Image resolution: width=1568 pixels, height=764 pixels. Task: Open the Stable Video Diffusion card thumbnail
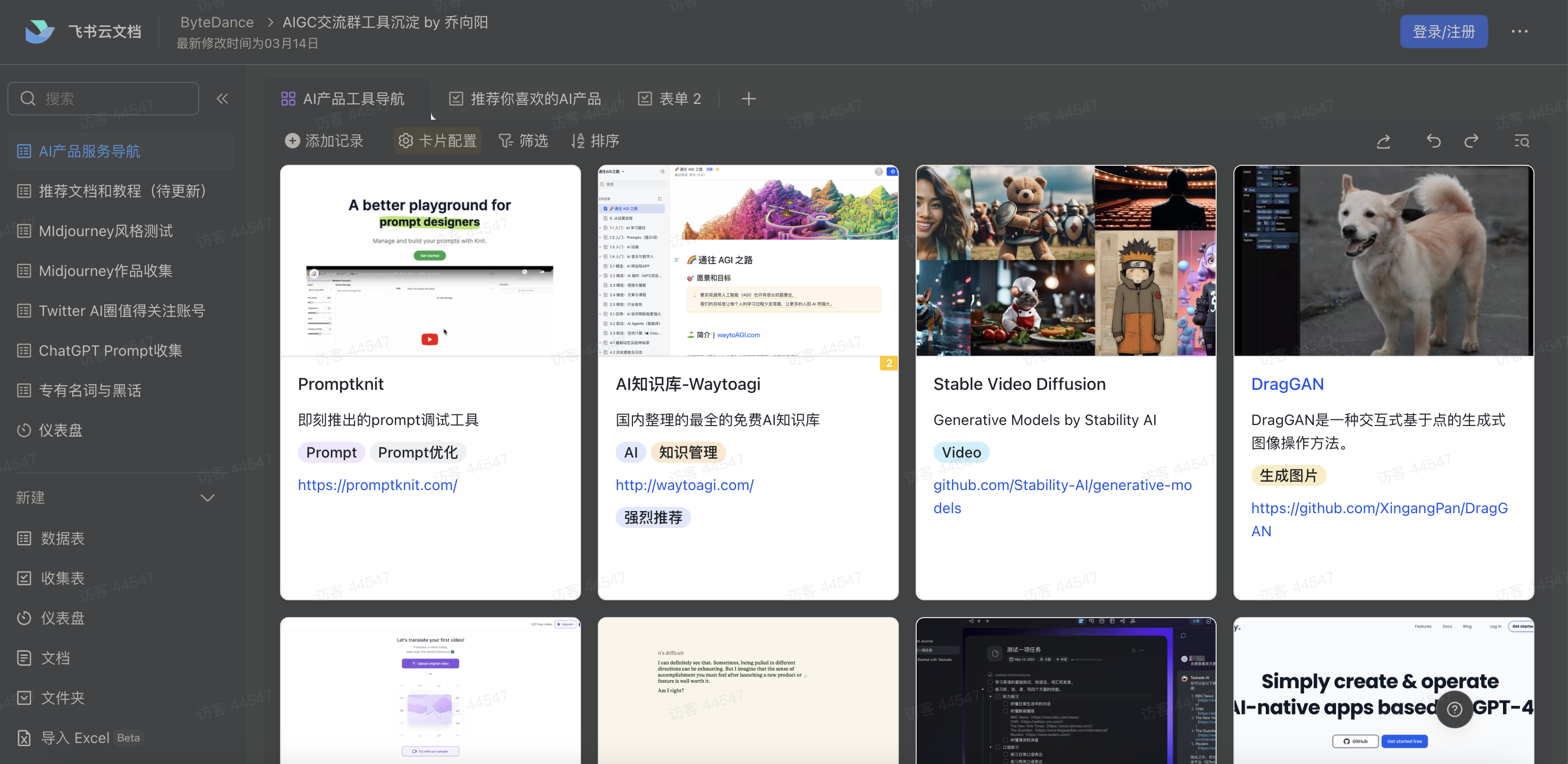tap(1066, 261)
